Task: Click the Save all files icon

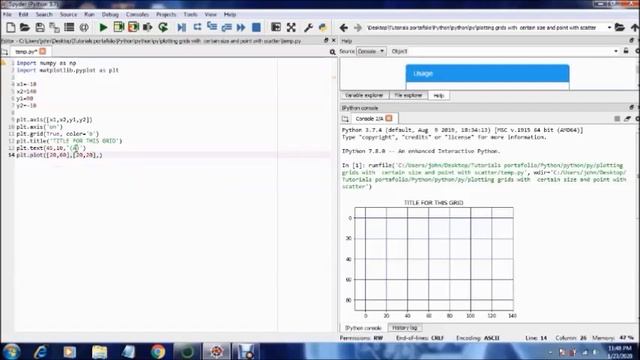Action: point(54,27)
